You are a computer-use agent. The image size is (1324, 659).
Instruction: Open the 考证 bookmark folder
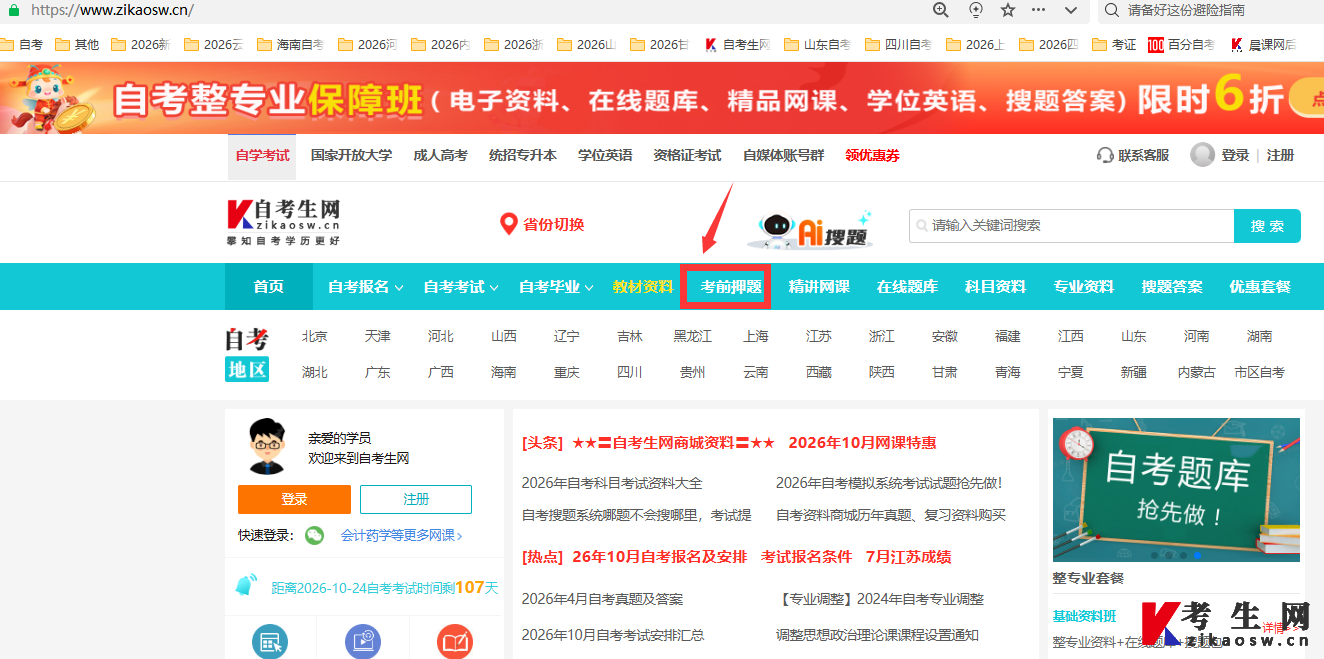(x=1114, y=45)
